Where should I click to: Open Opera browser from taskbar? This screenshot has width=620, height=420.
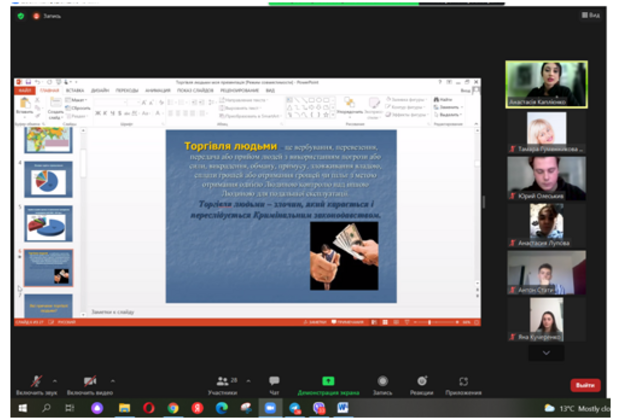coord(149,408)
